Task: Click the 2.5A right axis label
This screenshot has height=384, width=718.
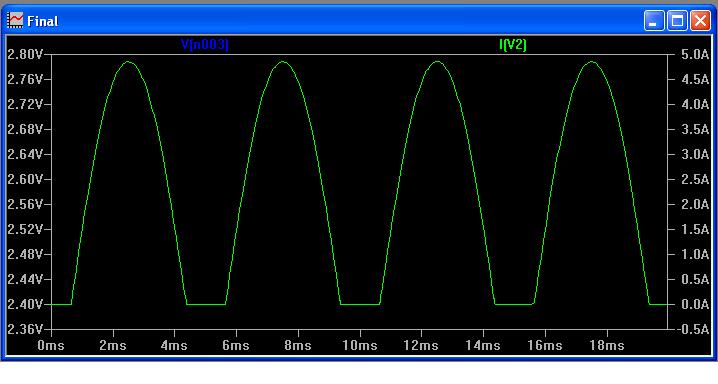Action: 695,179
